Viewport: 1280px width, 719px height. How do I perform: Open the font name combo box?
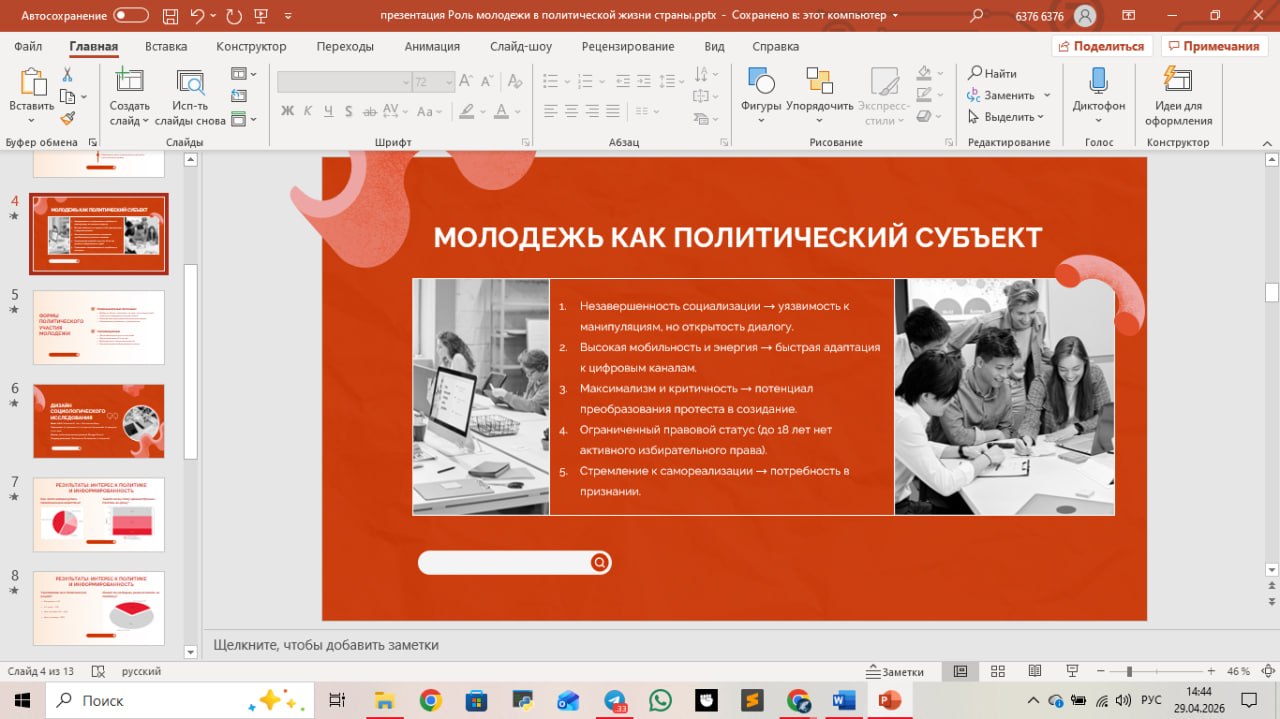click(x=344, y=82)
